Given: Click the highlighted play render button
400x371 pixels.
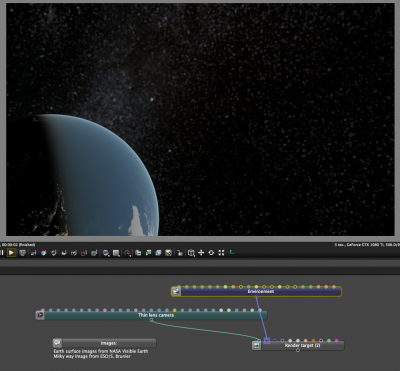Looking at the screenshot, I should (11, 253).
